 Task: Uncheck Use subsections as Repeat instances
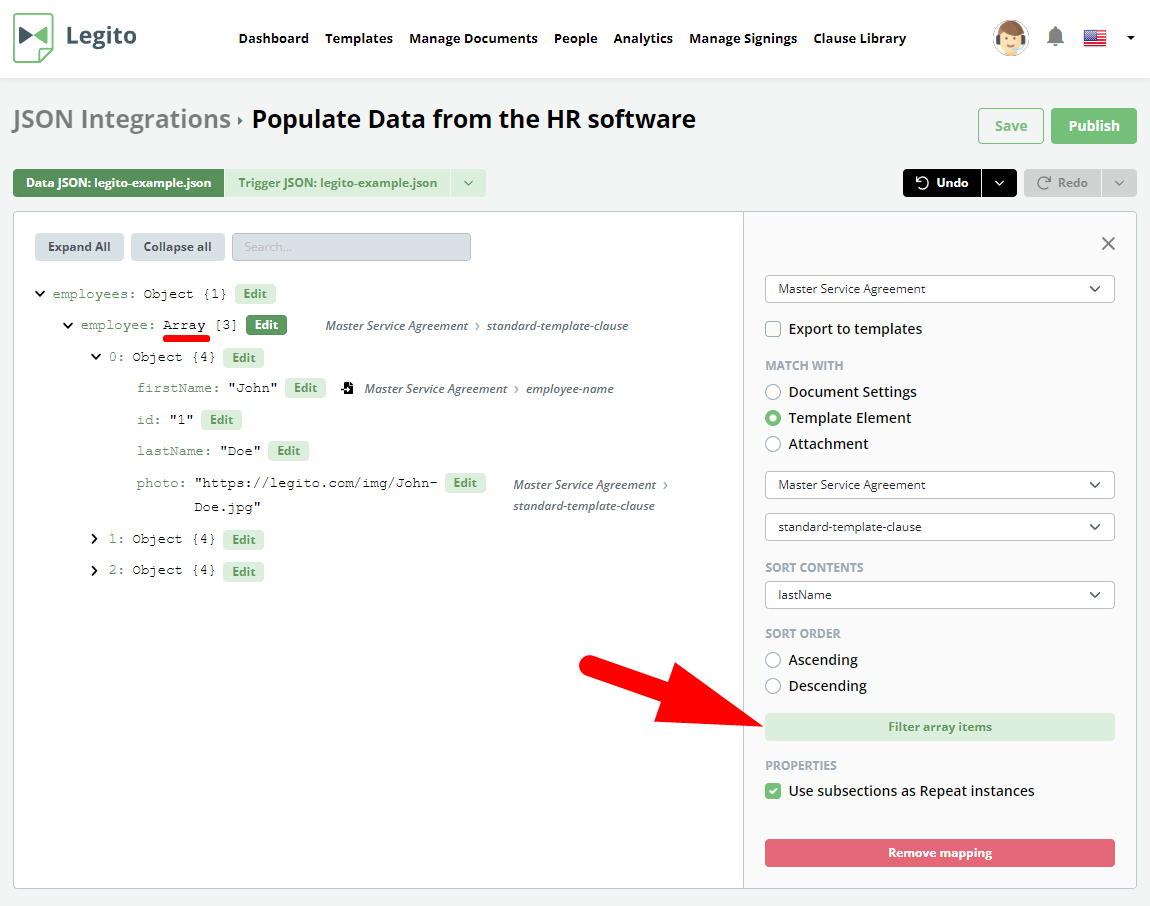click(773, 791)
